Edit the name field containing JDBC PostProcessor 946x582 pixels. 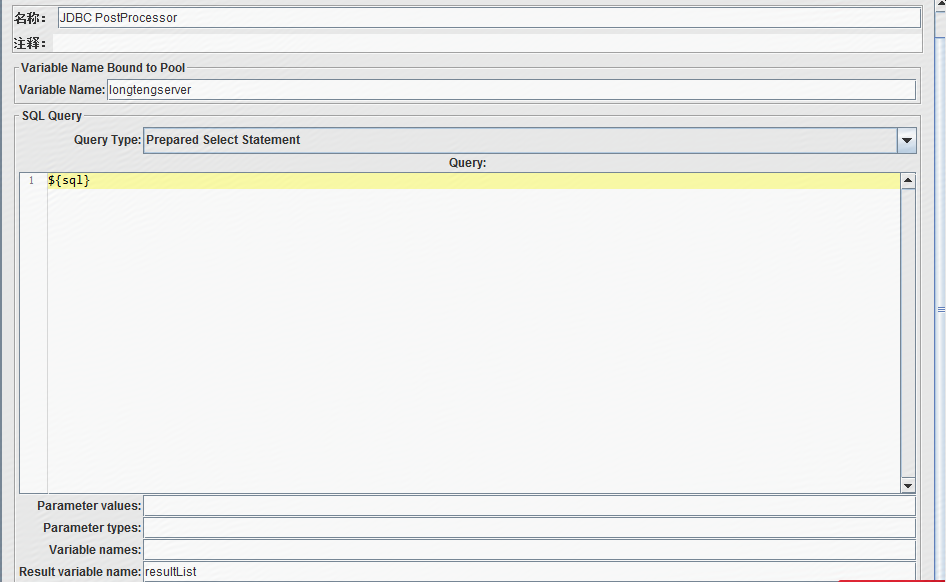coord(489,17)
